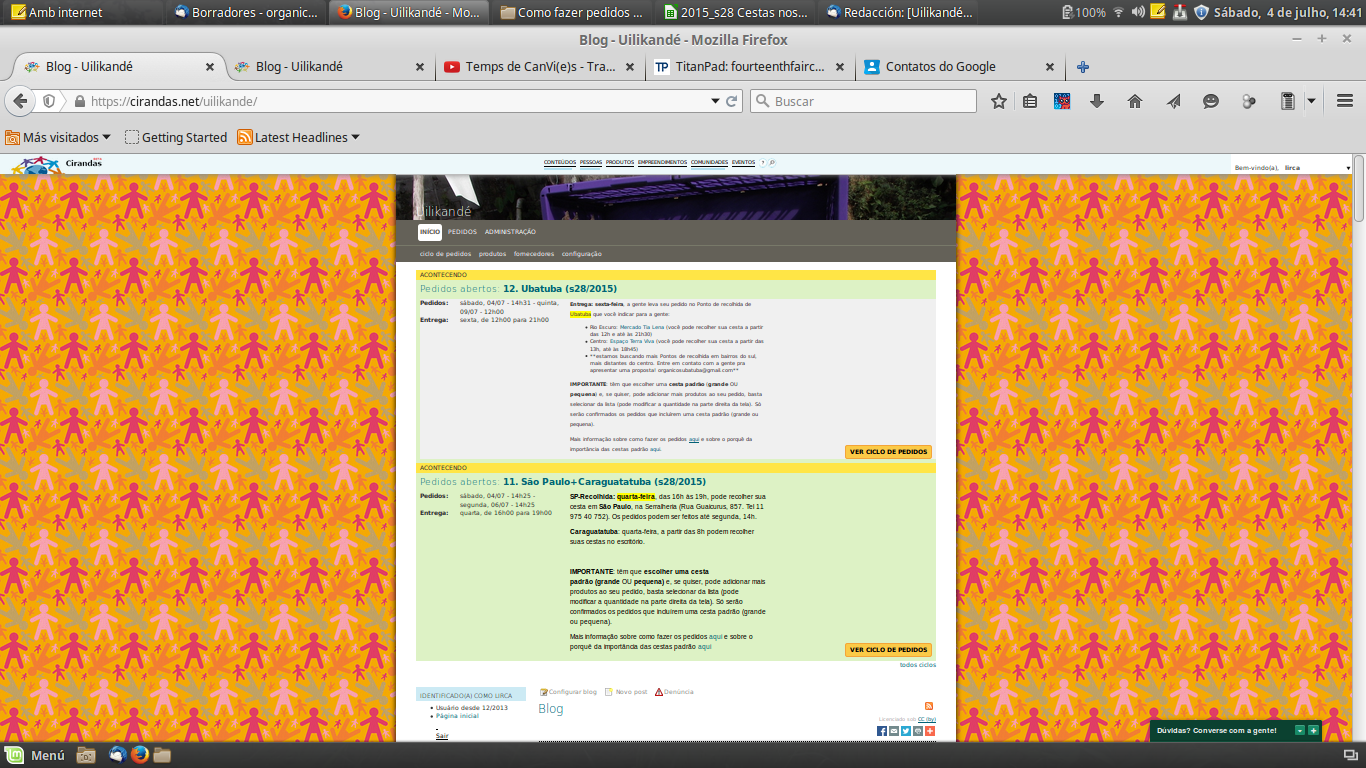Viewport: 1366px width, 768px height.
Task: Open the bookmarks list icon
Action: point(1030,101)
